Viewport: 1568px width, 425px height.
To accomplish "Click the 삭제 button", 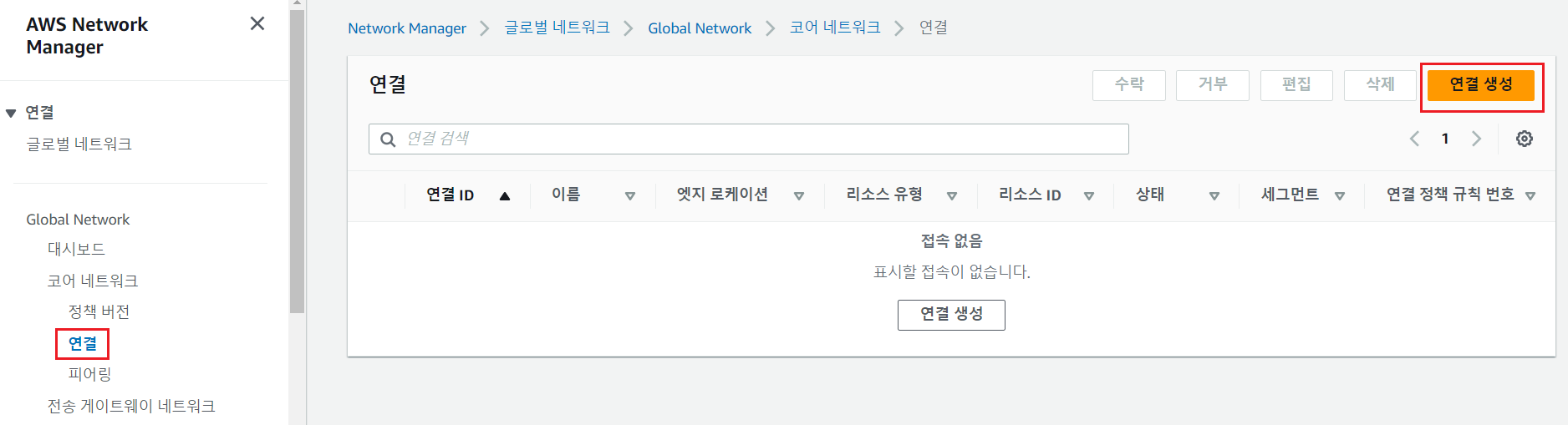I will [x=1380, y=84].
